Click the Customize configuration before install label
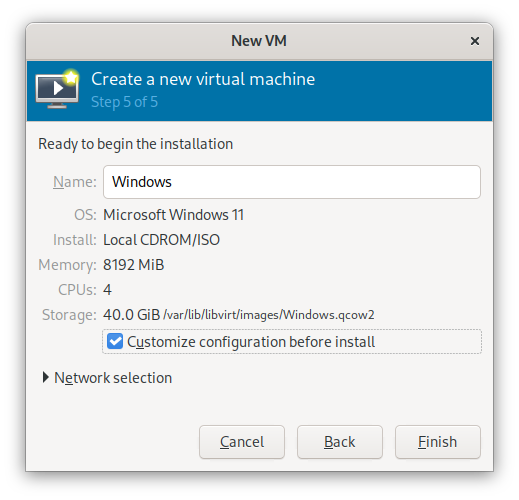This screenshot has width=519, height=500. 251,342
